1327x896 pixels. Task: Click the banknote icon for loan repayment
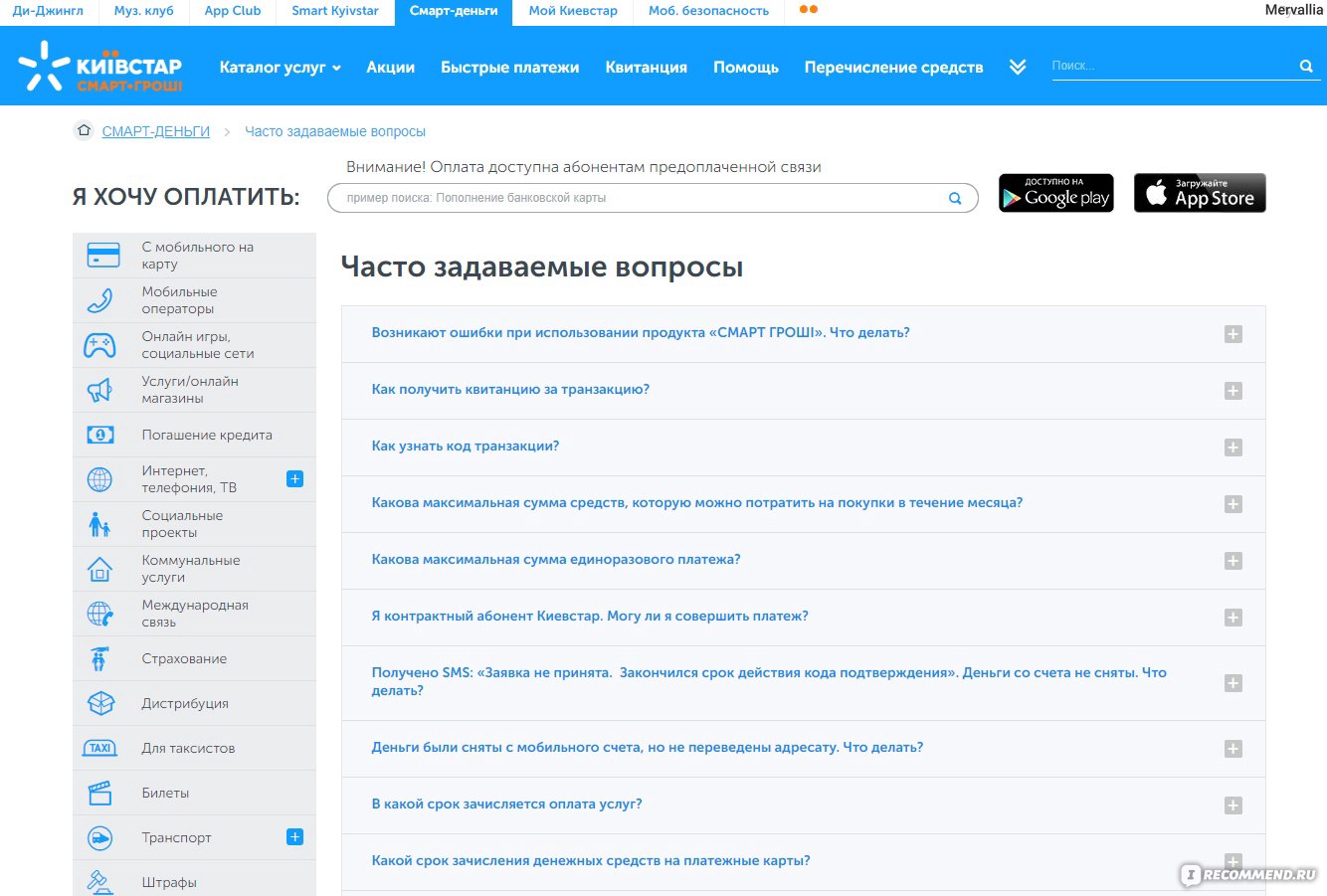click(99, 435)
